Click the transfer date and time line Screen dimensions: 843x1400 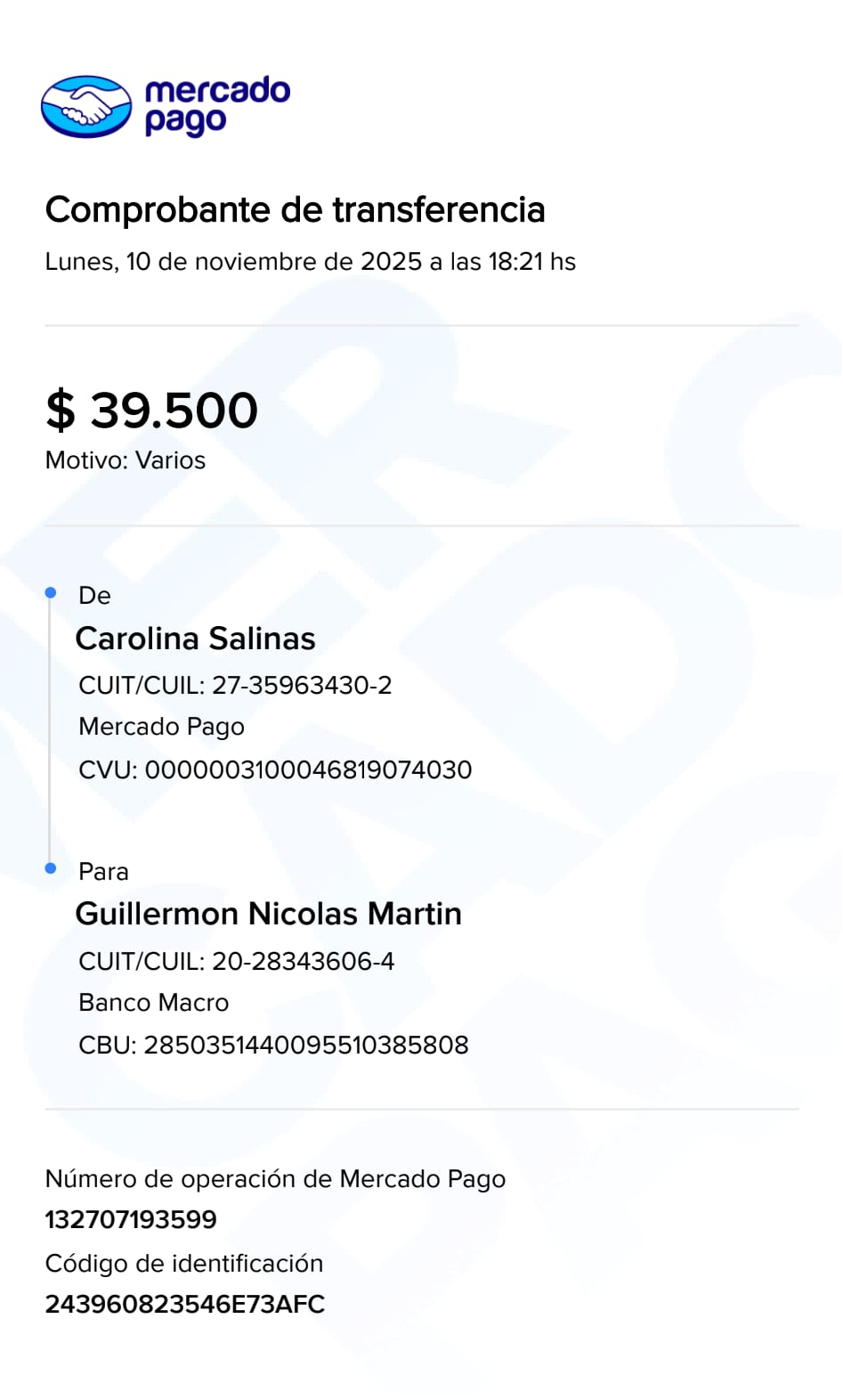[x=310, y=262]
